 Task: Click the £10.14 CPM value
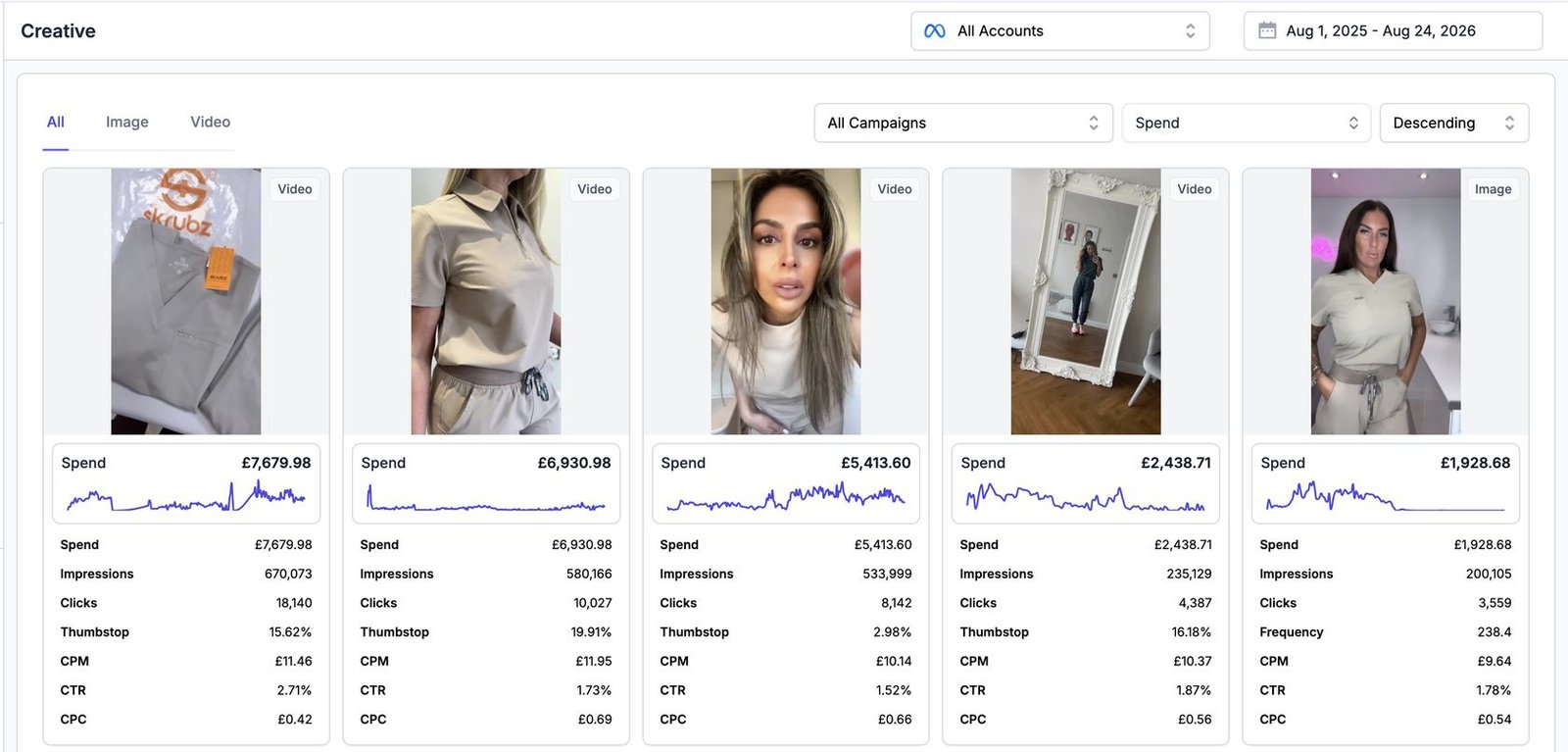(894, 662)
